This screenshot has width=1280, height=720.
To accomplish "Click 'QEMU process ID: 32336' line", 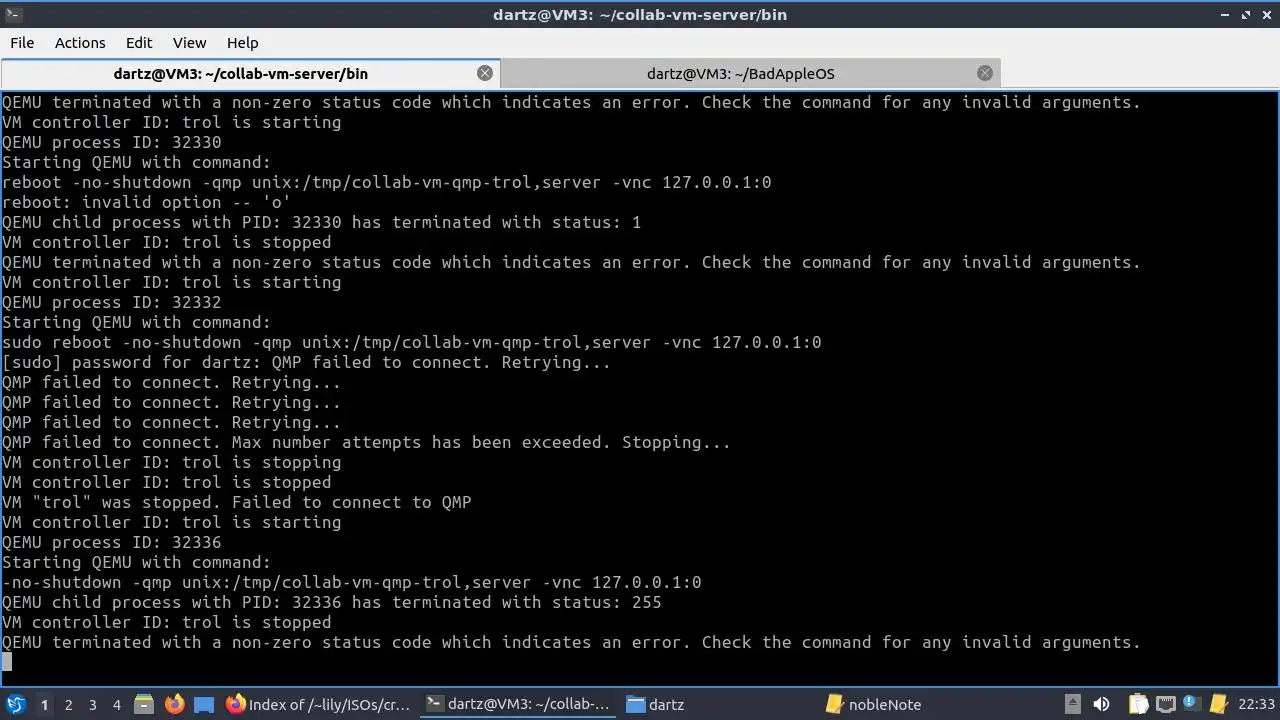I will point(111,542).
